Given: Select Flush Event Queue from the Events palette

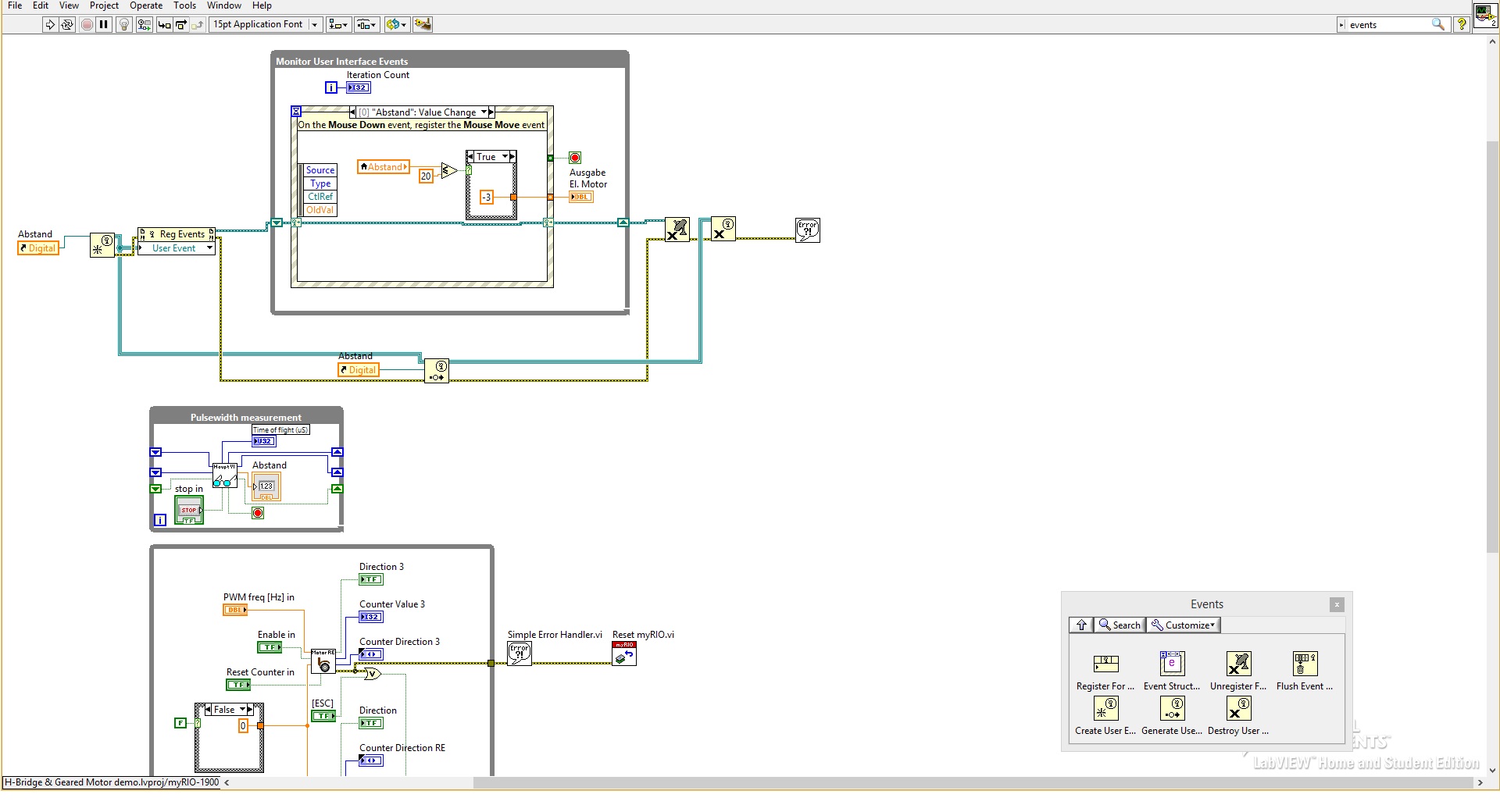Looking at the screenshot, I should click(x=1305, y=664).
